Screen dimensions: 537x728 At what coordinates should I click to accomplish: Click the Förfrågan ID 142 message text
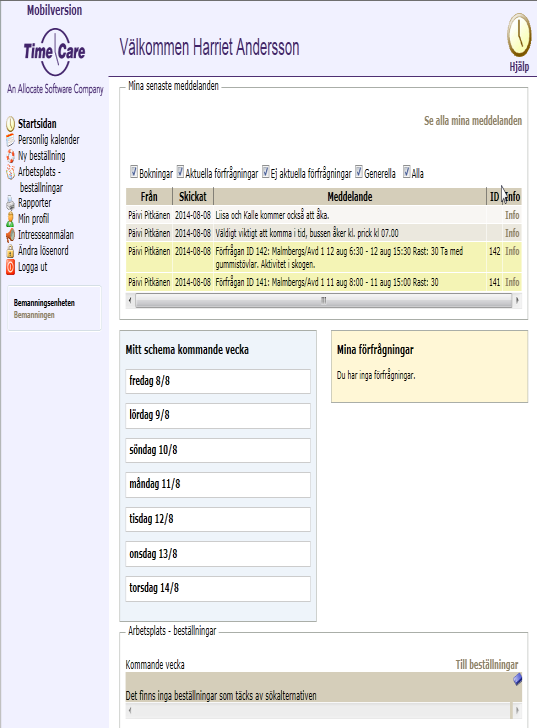pos(339,258)
